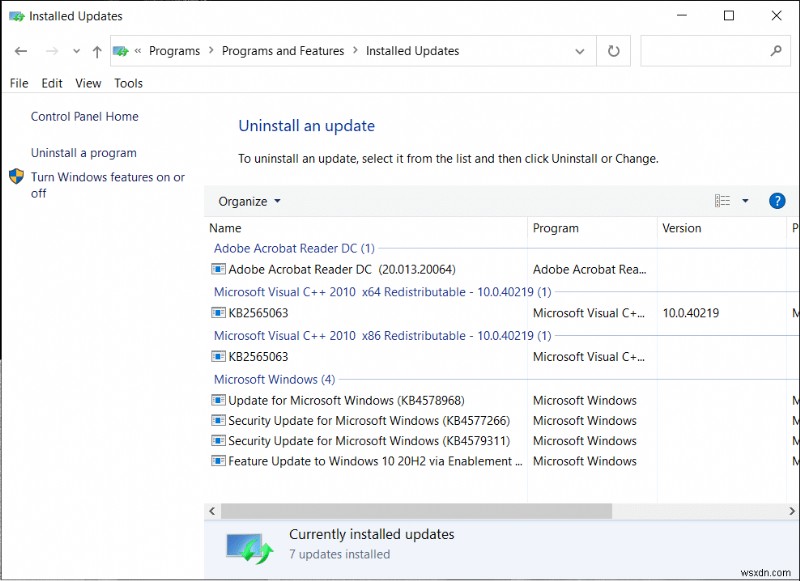The height and width of the screenshot is (581, 800).
Task: Click the up one level arrow
Action: pyautogui.click(x=97, y=50)
